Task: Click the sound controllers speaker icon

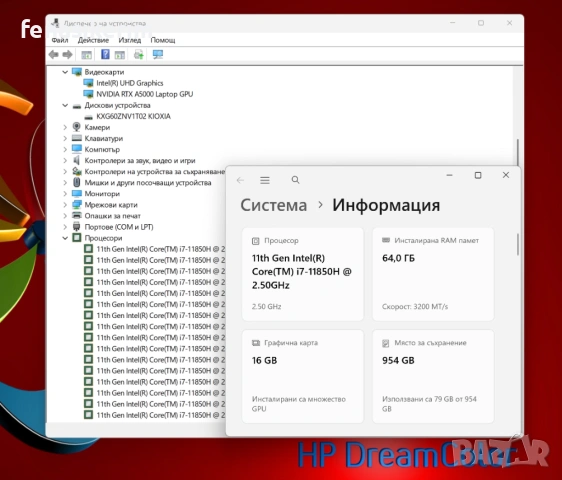Action: tap(76, 160)
